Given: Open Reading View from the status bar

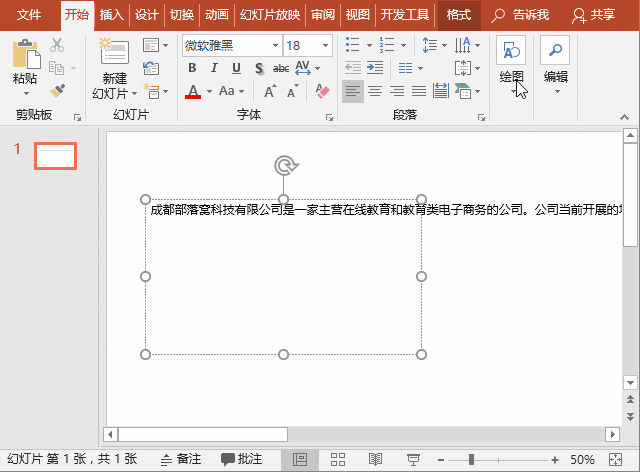Looking at the screenshot, I should [375, 459].
